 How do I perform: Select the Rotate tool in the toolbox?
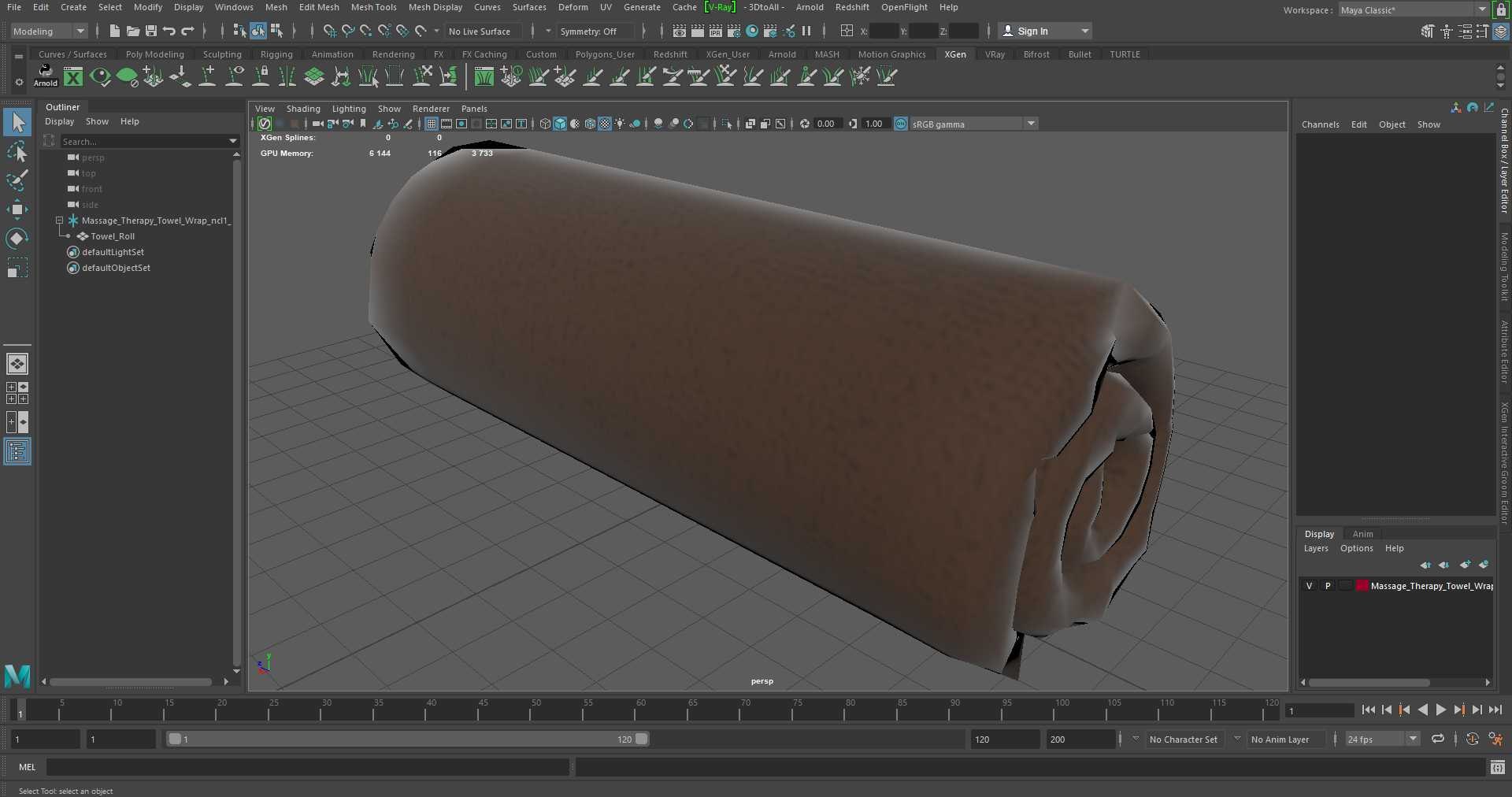[17, 238]
